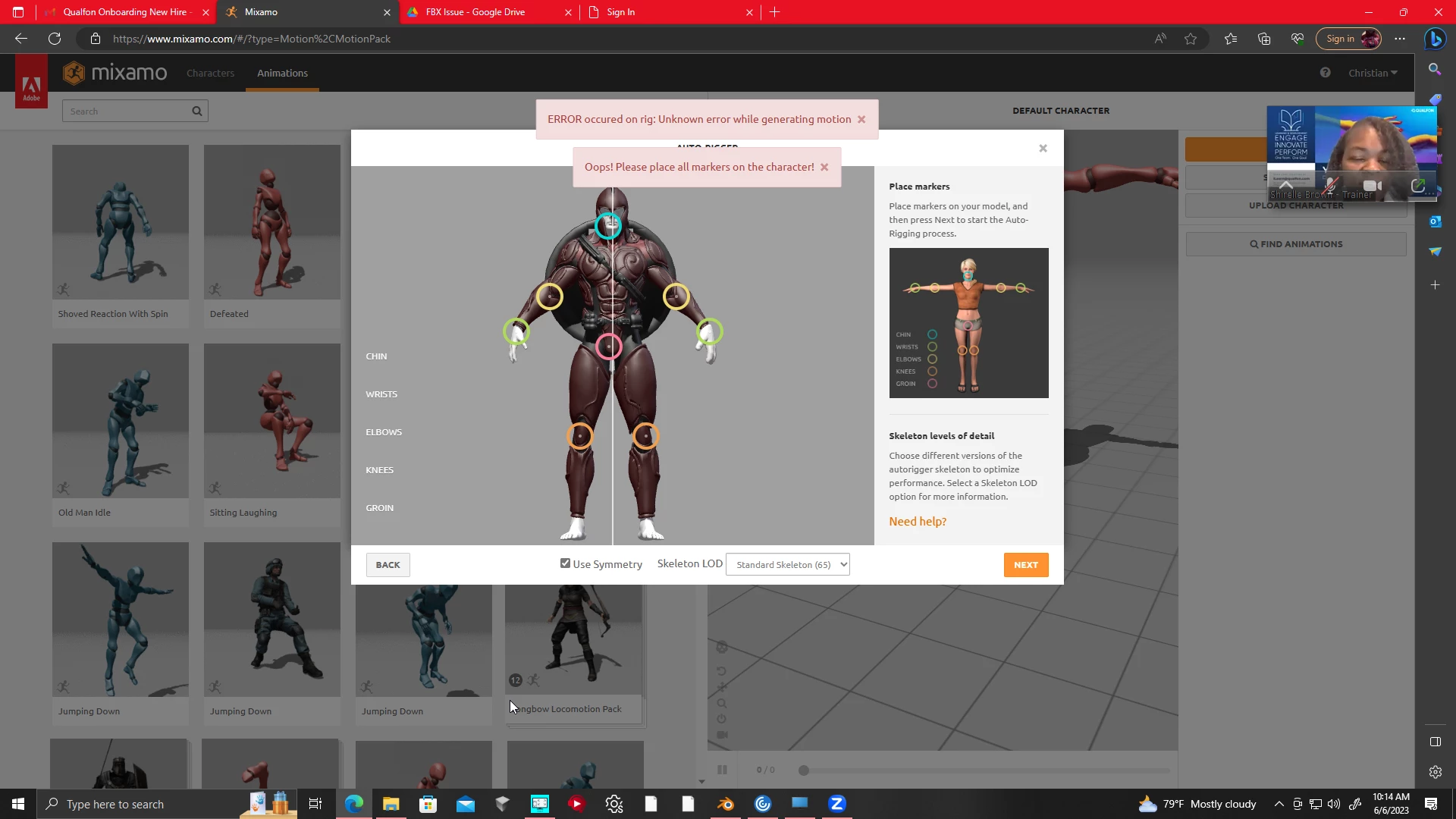Click the search magnifier icon in Mixamo

(197, 111)
